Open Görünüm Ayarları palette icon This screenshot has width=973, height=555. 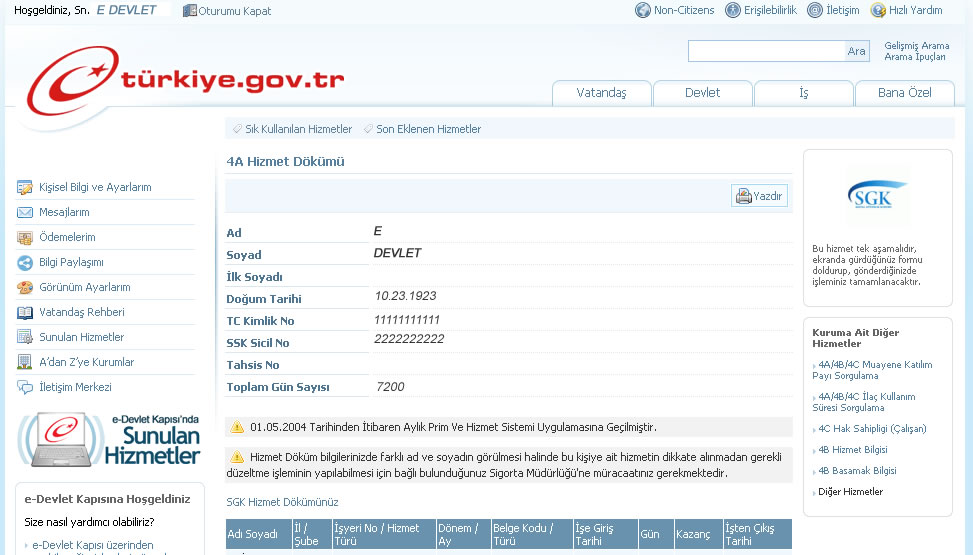coord(25,288)
